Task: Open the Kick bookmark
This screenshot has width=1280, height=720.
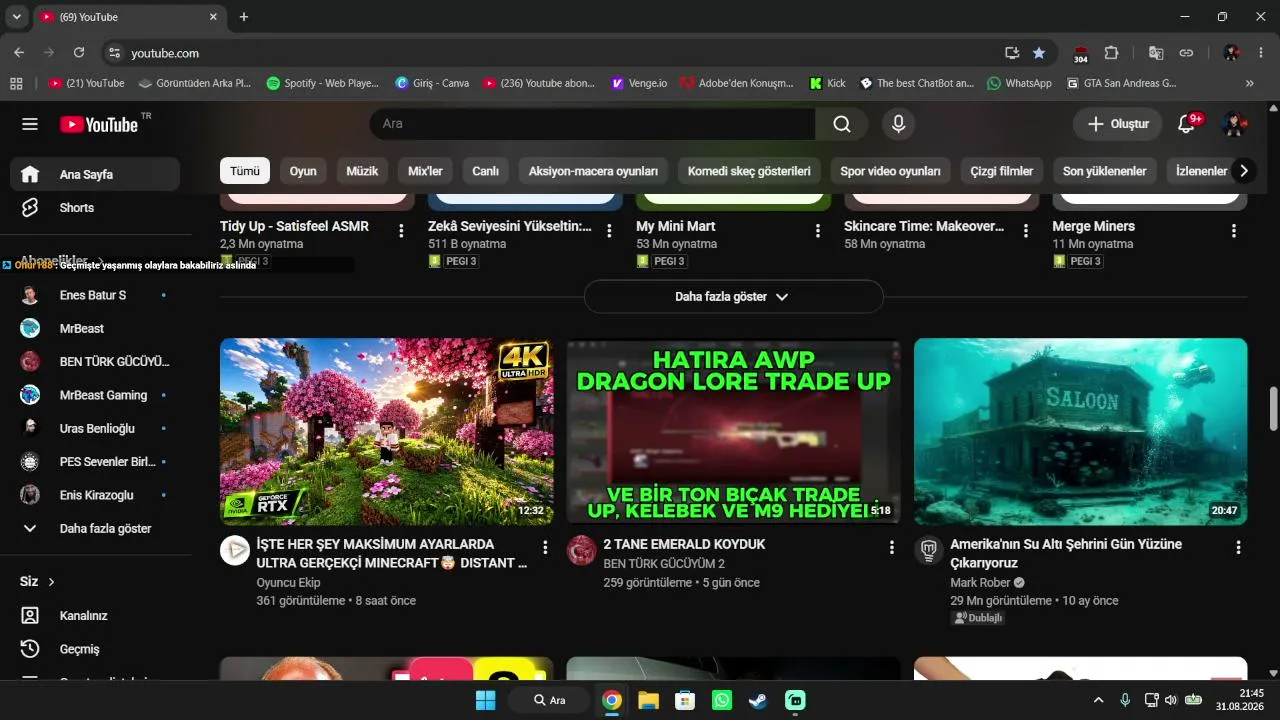Action: [x=828, y=84]
